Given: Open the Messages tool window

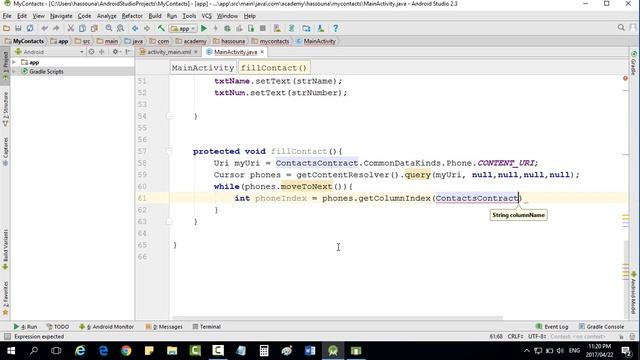Looking at the screenshot, I should coord(164,327).
